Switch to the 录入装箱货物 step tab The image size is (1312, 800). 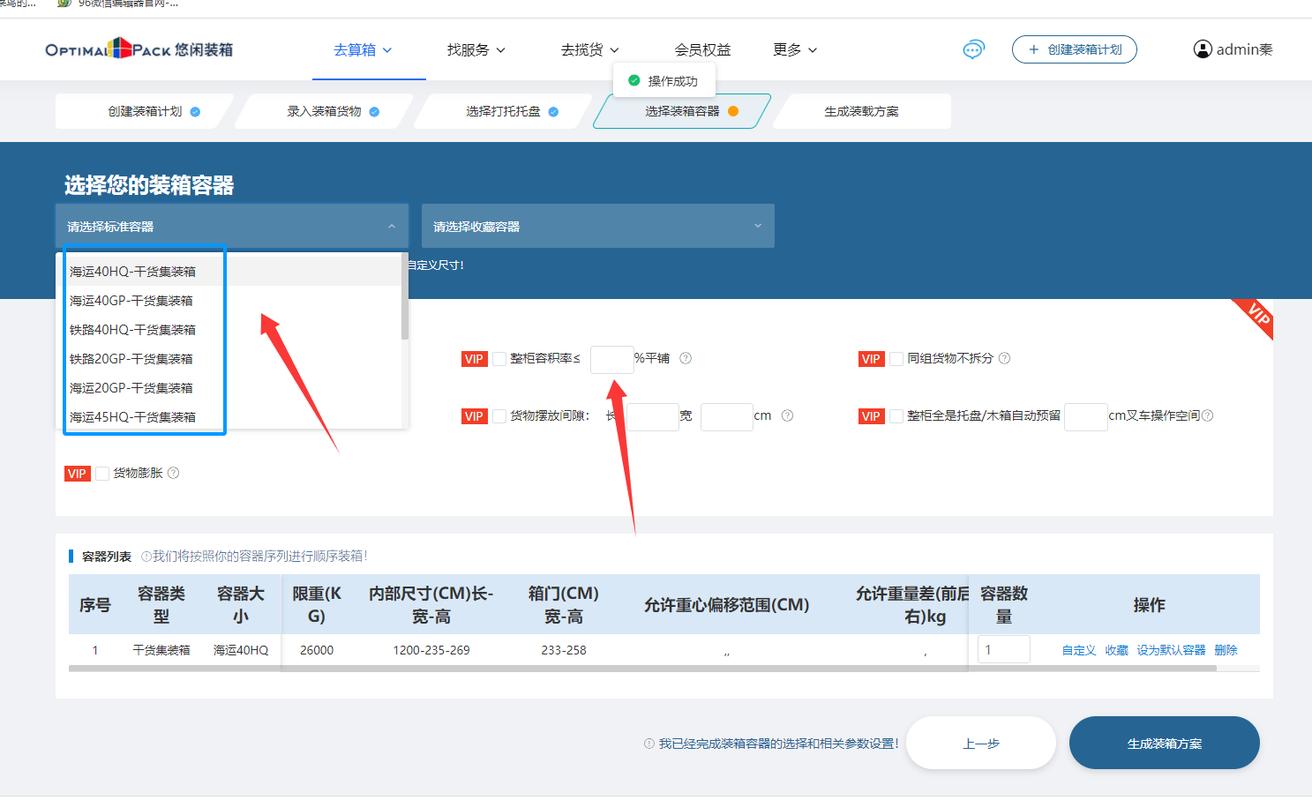[322, 111]
